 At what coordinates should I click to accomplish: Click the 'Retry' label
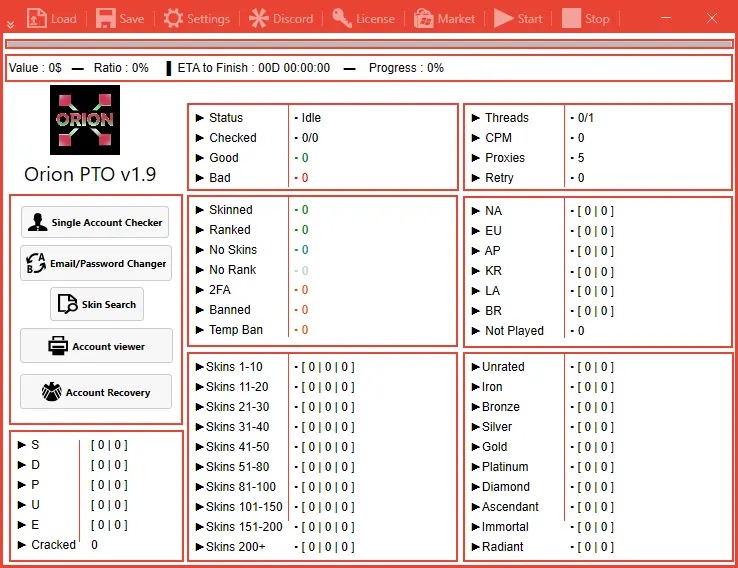point(499,178)
